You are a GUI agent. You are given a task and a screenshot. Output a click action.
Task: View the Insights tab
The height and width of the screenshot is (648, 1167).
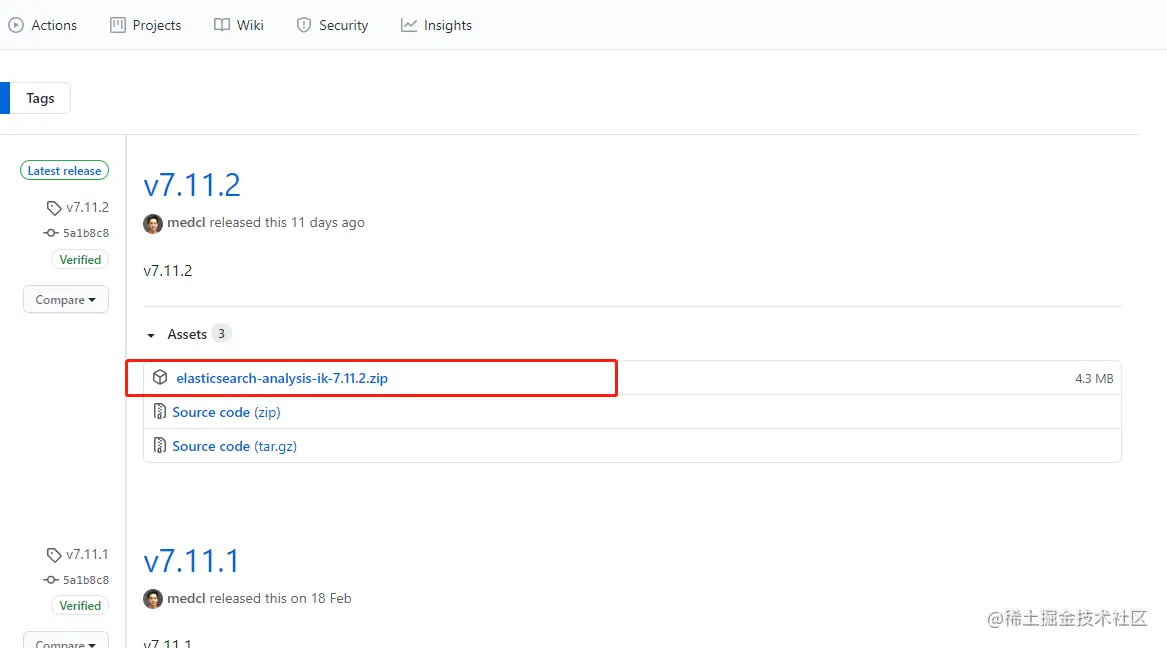click(x=437, y=25)
